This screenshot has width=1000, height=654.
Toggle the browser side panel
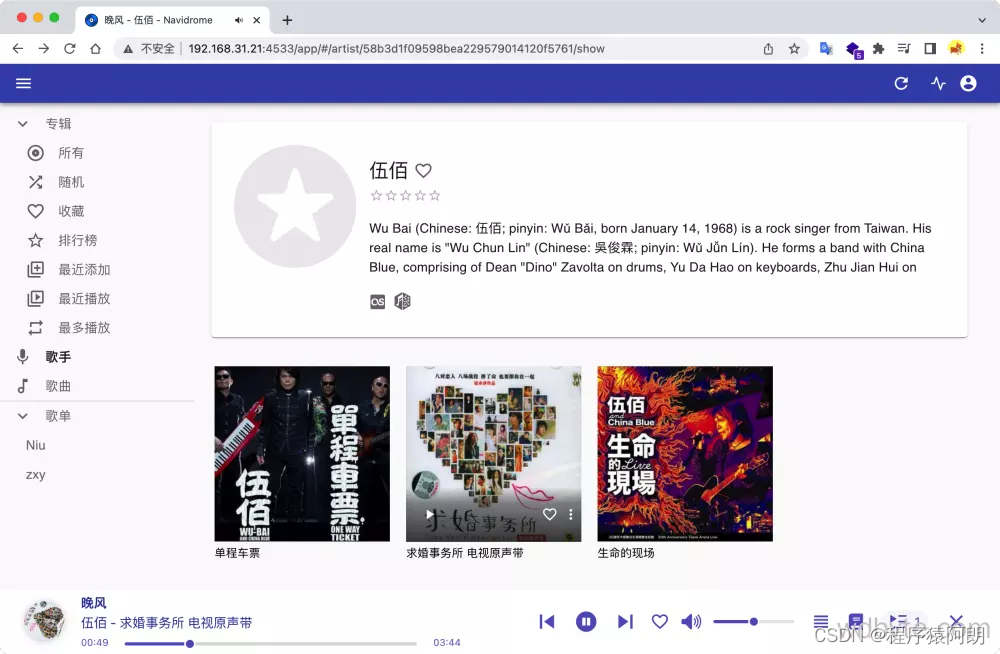pos(930,48)
